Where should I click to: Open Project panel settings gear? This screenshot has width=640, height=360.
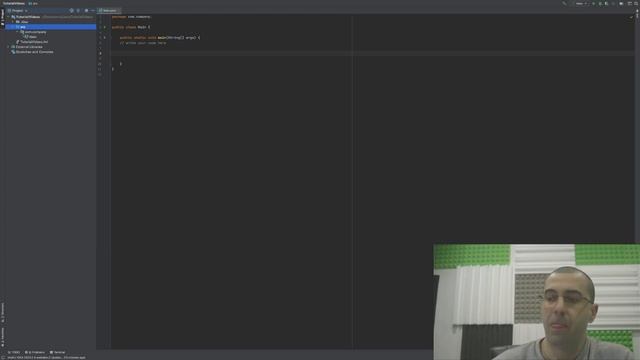86,11
